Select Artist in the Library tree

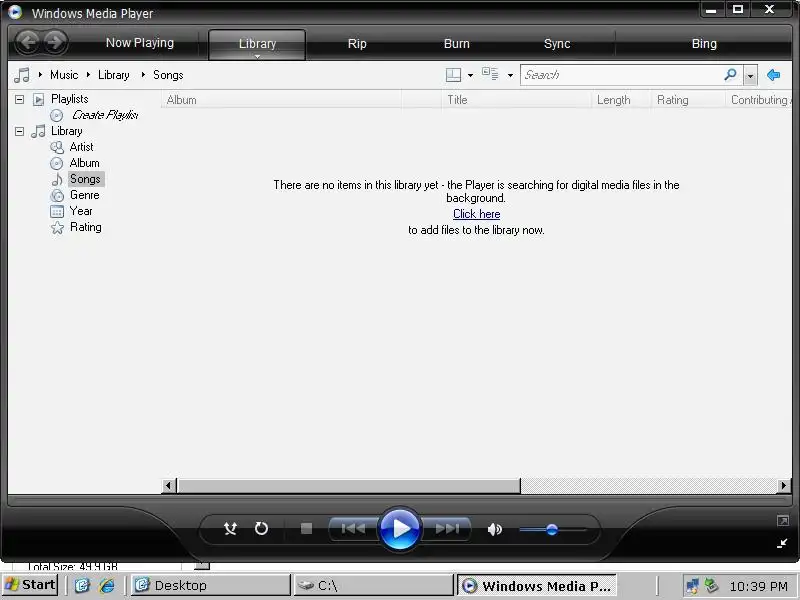(x=82, y=147)
